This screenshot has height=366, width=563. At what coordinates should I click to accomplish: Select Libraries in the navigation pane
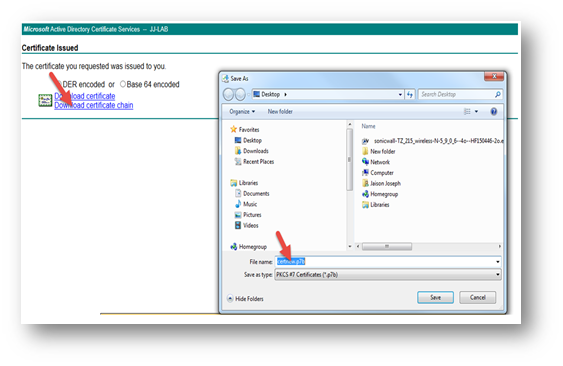click(244, 183)
